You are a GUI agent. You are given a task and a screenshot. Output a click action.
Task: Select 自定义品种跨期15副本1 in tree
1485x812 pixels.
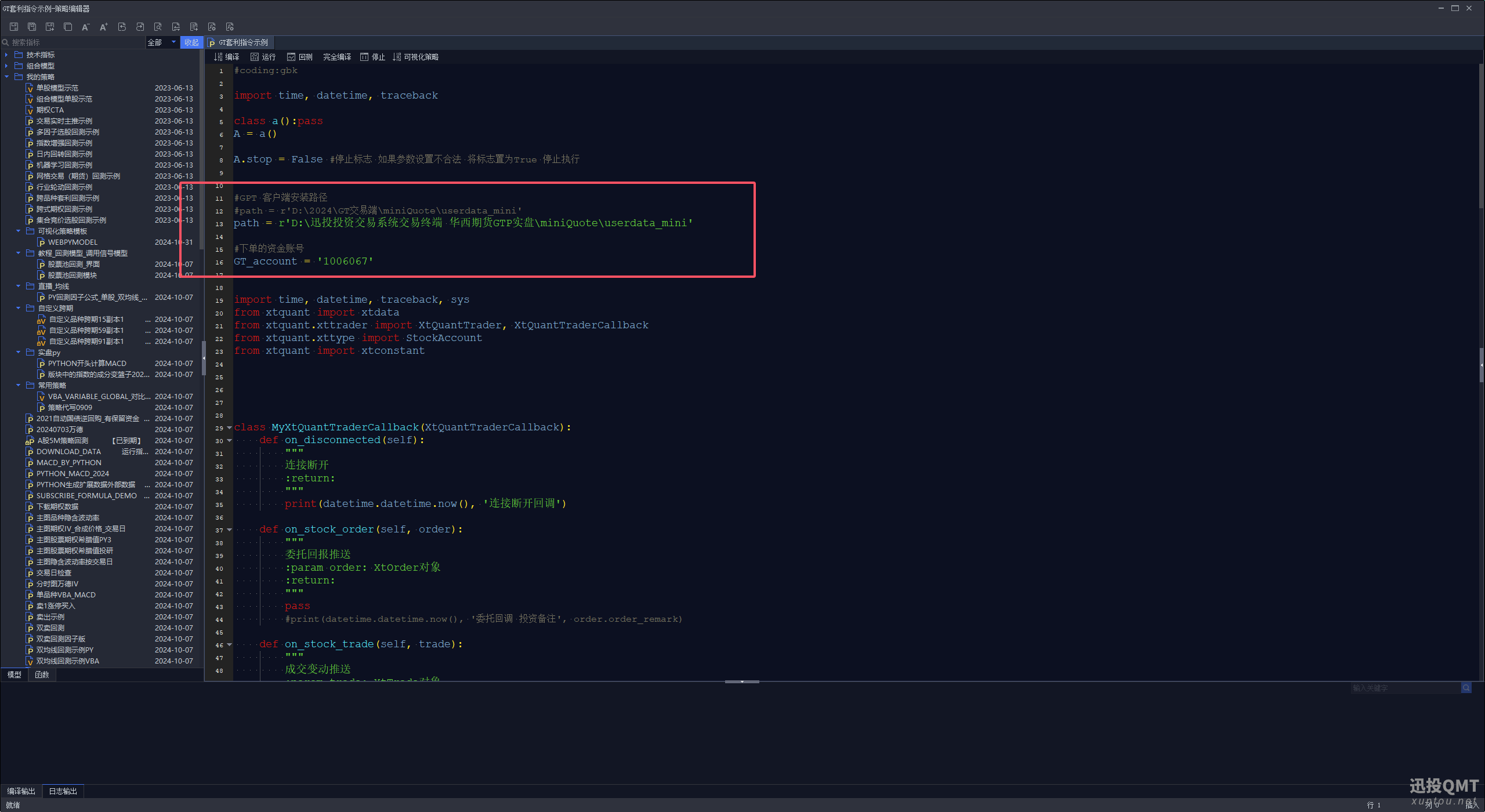86,319
